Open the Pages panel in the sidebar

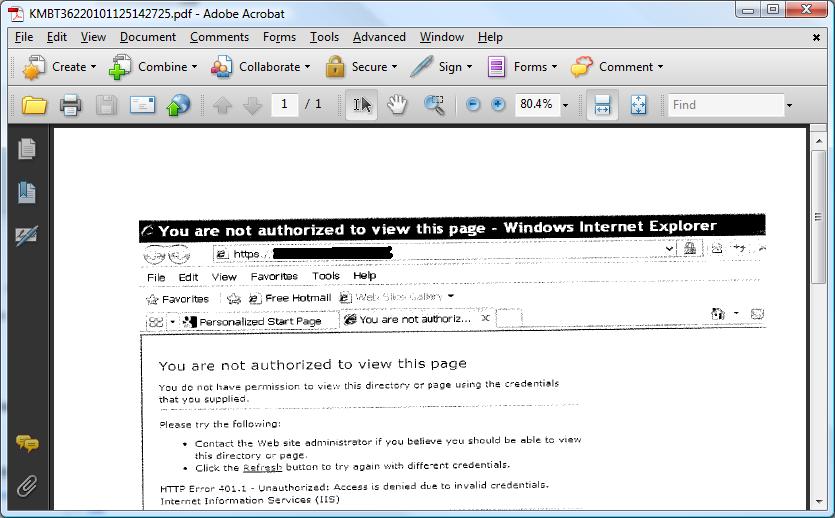point(27,149)
